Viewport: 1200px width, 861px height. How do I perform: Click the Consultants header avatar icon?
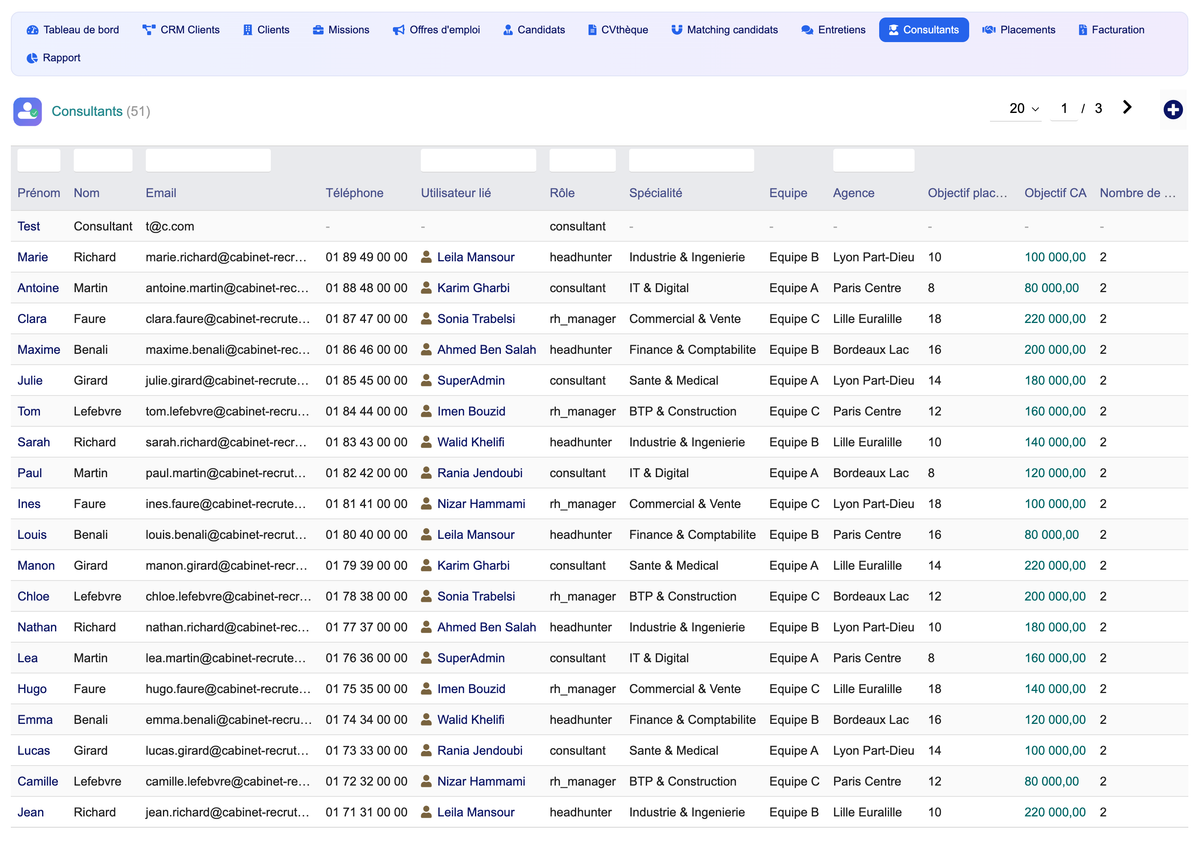coord(27,111)
